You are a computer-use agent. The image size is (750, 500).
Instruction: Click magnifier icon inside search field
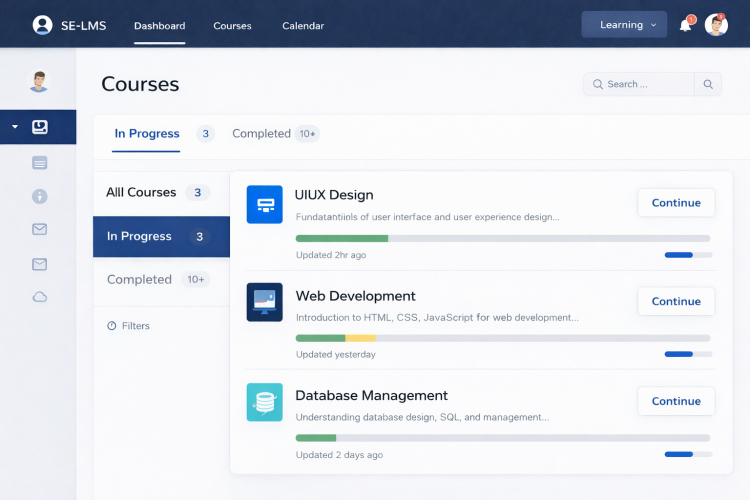(597, 84)
